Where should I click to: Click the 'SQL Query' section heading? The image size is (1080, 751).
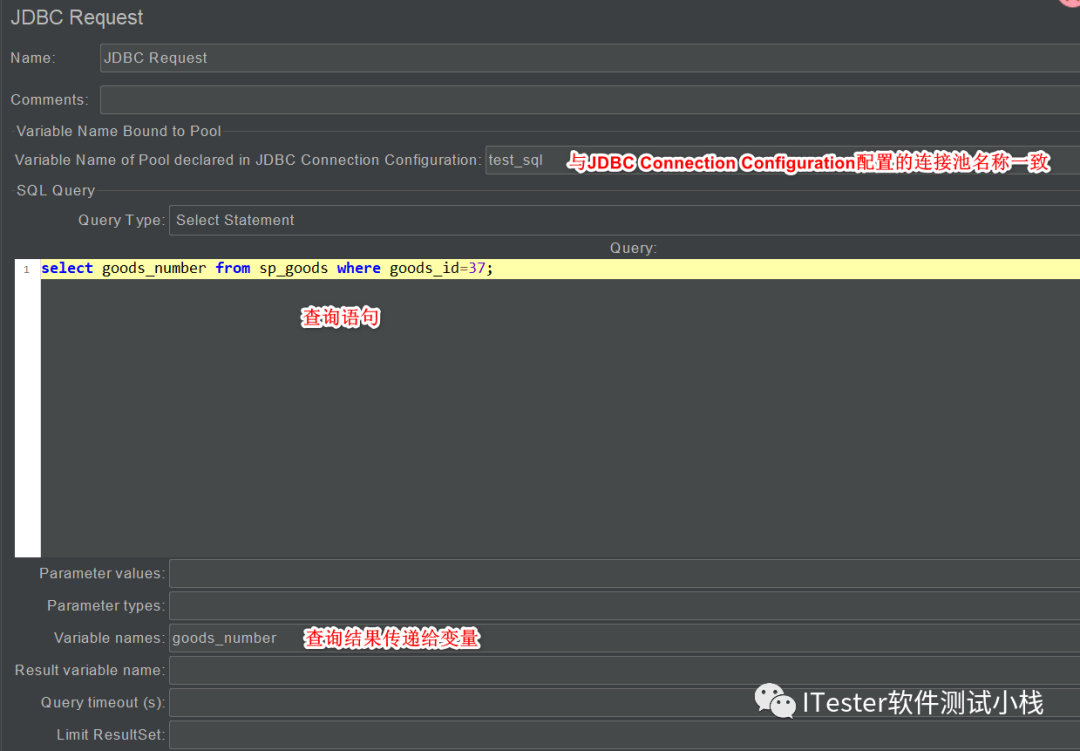56,191
